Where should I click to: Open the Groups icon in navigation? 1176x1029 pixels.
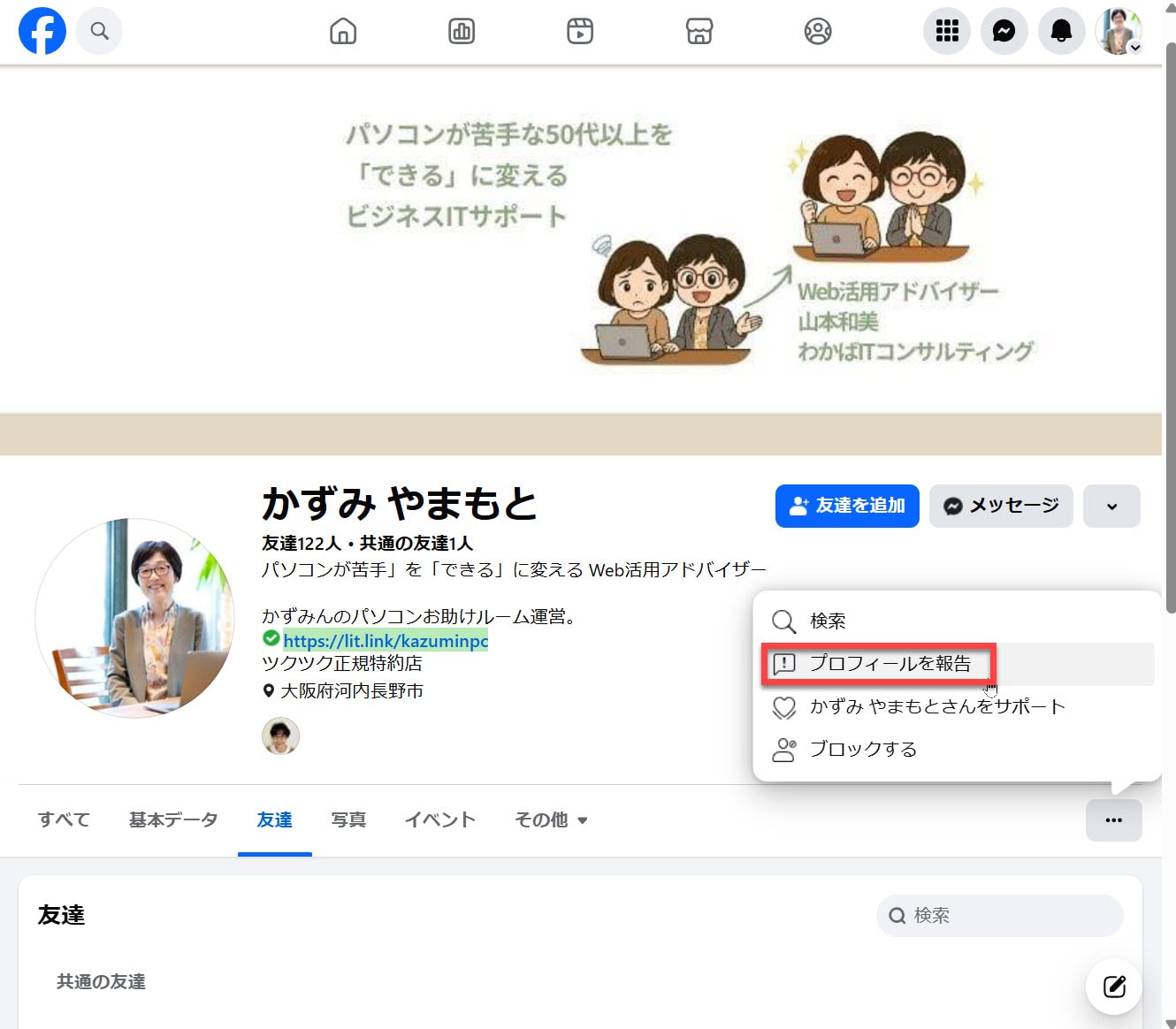pyautogui.click(x=817, y=32)
